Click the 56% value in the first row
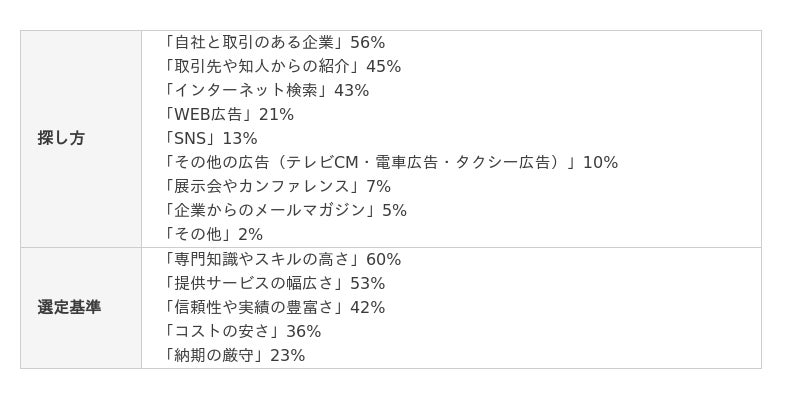The image size is (800, 399). [x=367, y=42]
